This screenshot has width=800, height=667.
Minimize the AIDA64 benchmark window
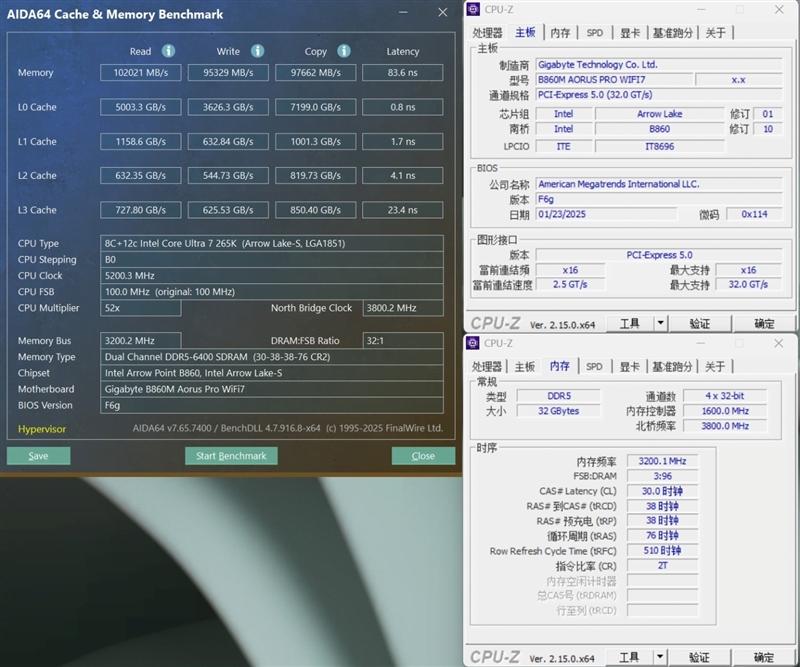pyautogui.click(x=403, y=12)
